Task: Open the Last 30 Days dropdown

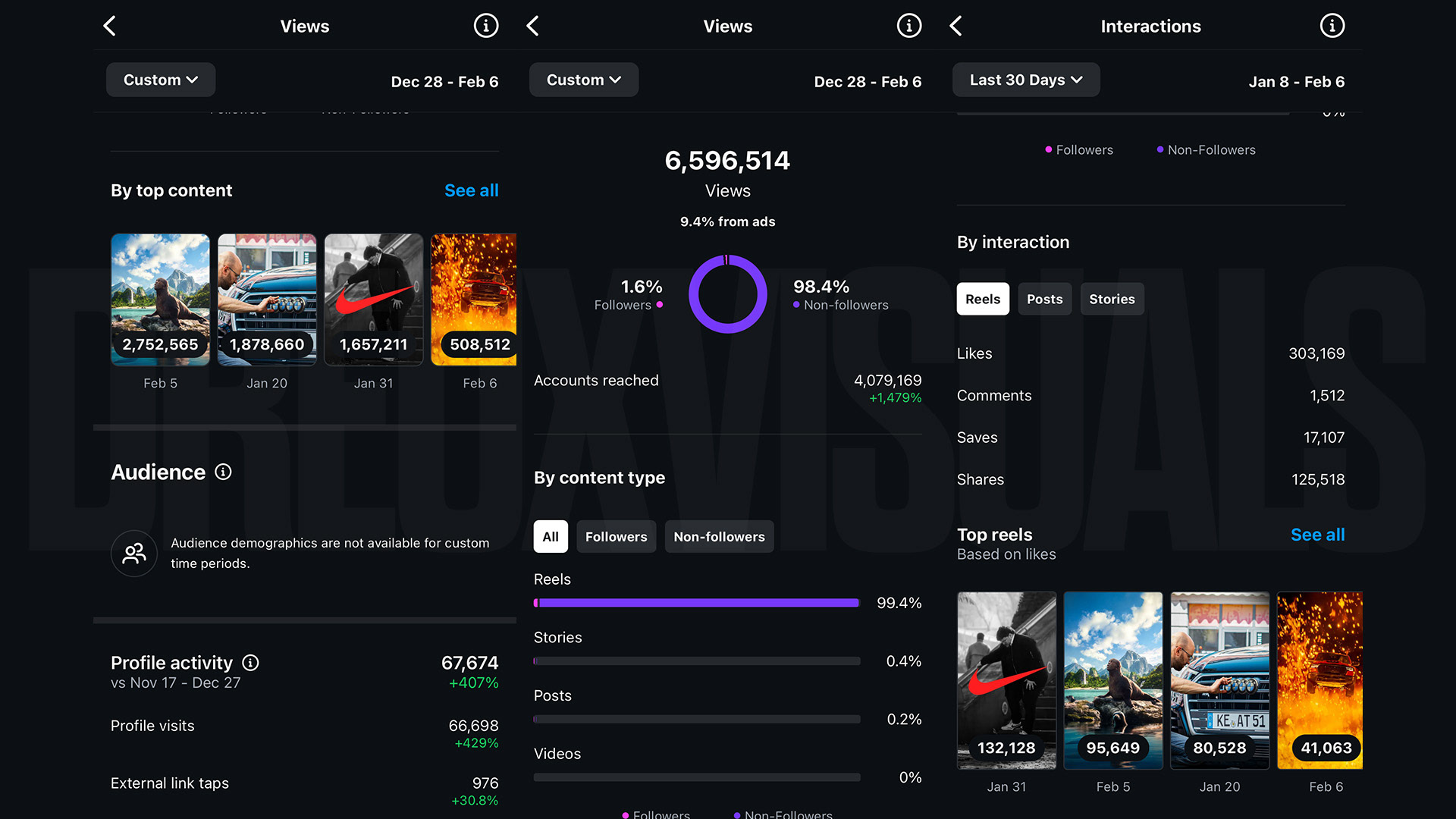Action: [1026, 80]
